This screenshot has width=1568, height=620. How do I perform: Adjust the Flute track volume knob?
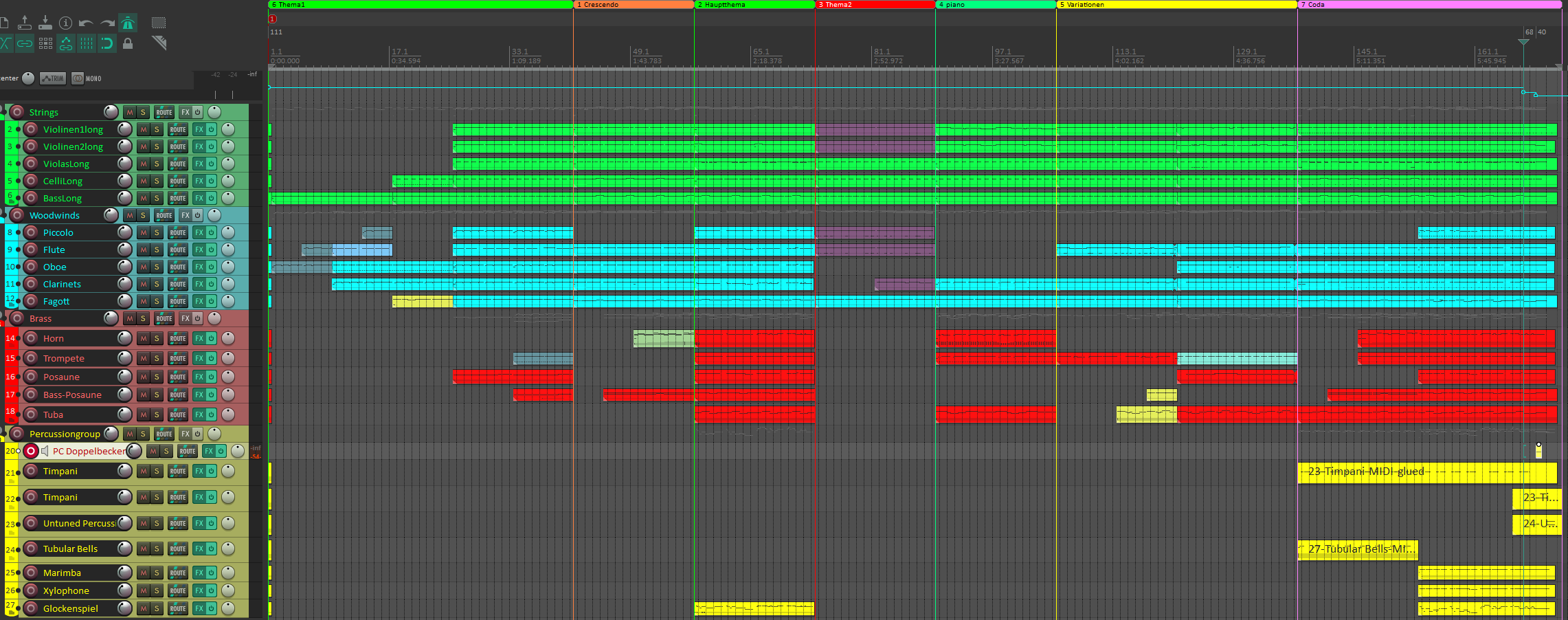tap(124, 250)
